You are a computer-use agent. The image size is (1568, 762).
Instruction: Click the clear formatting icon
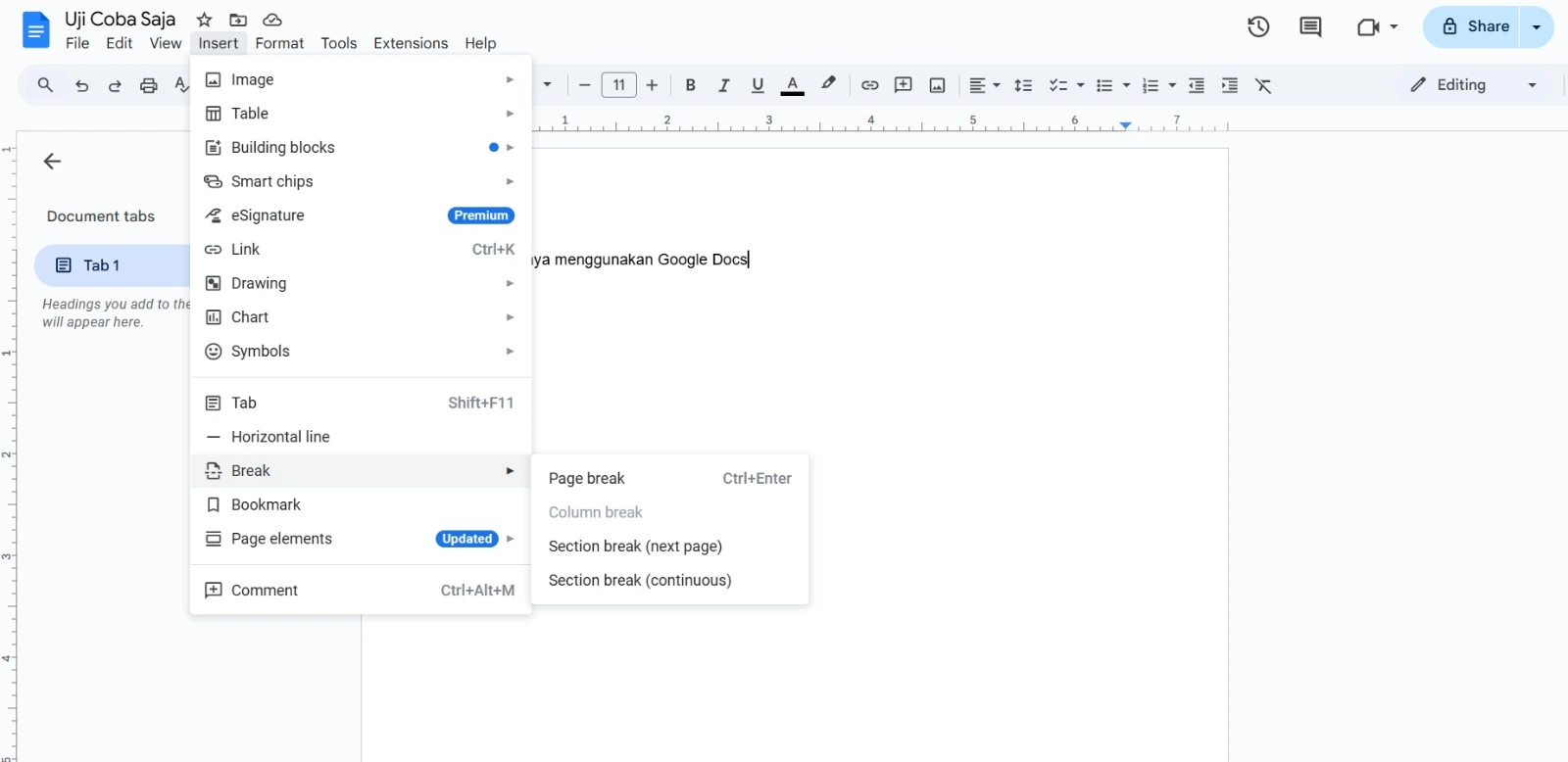click(1263, 86)
